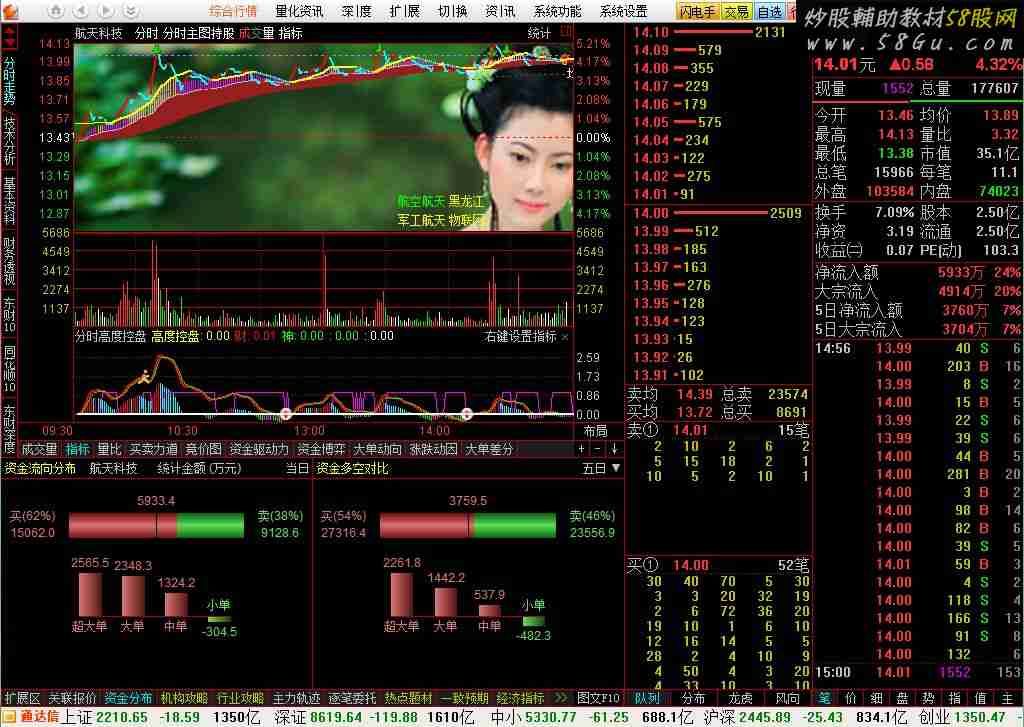Open the 扩展 menu
The image size is (1024, 727).
[x=404, y=11]
